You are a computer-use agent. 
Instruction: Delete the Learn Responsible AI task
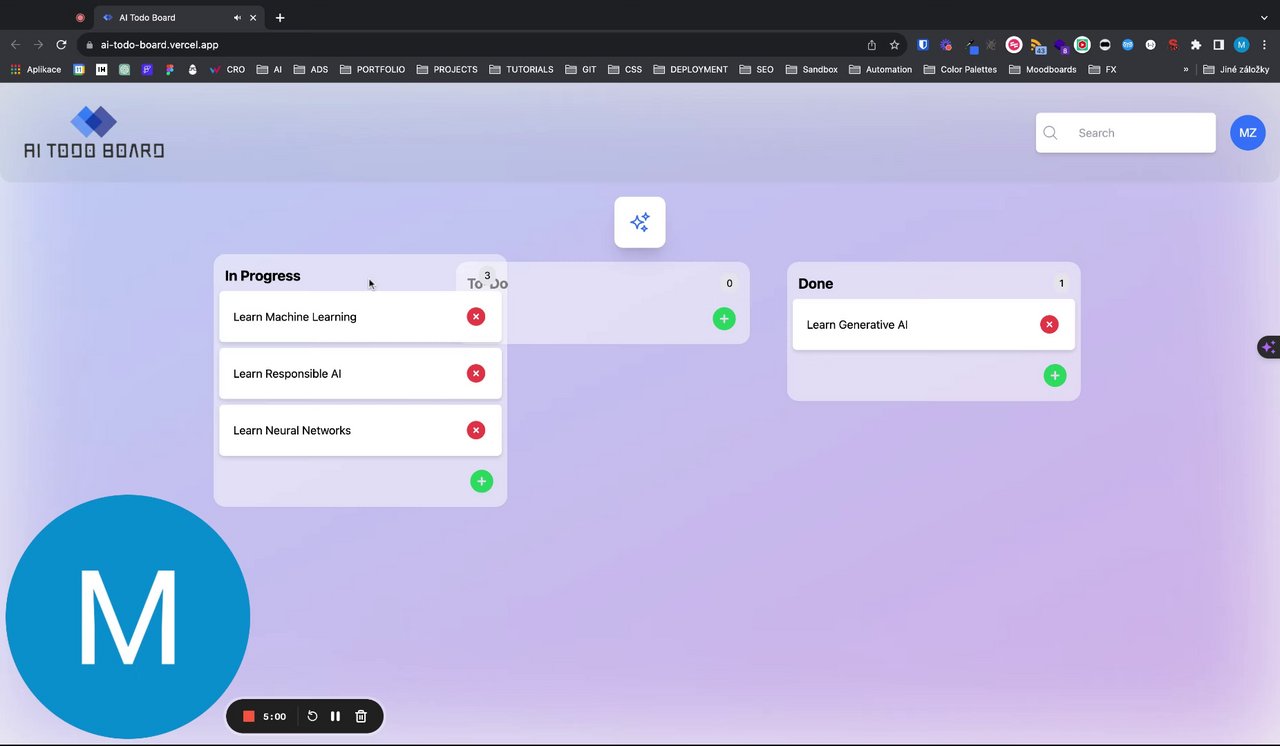coord(476,373)
